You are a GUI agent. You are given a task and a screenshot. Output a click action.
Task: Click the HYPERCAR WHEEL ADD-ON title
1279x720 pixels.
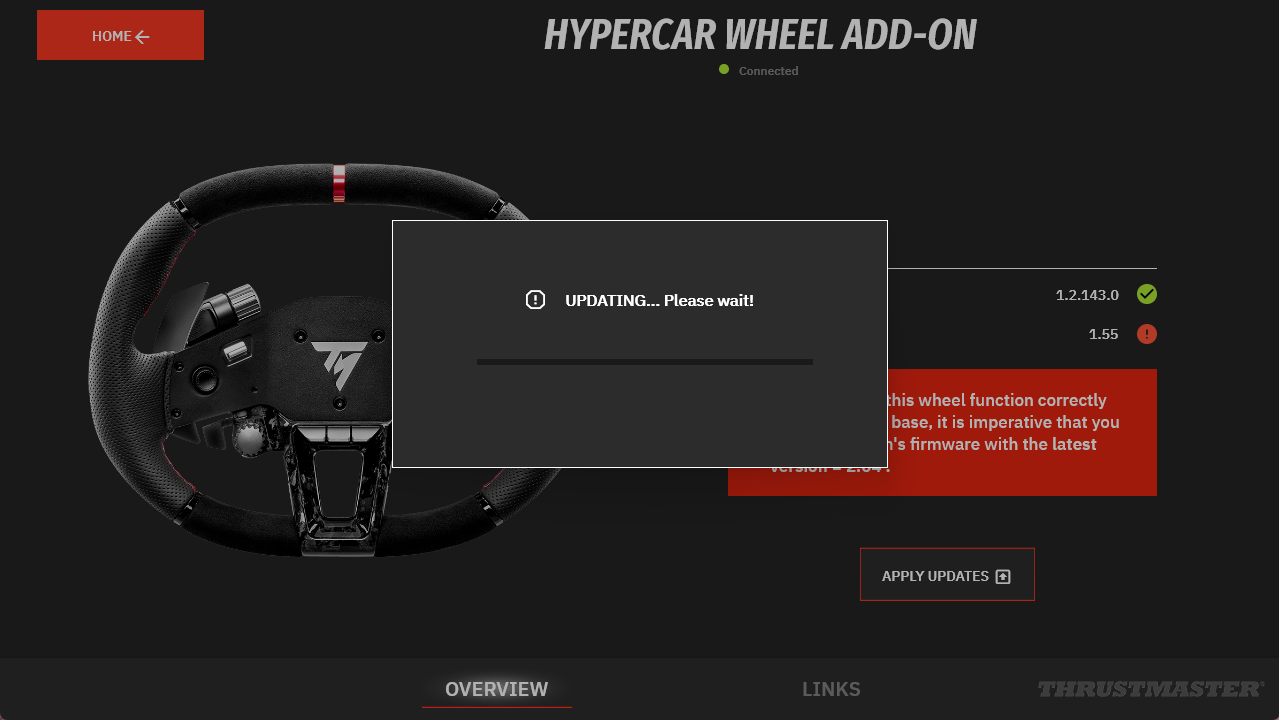(x=760, y=36)
